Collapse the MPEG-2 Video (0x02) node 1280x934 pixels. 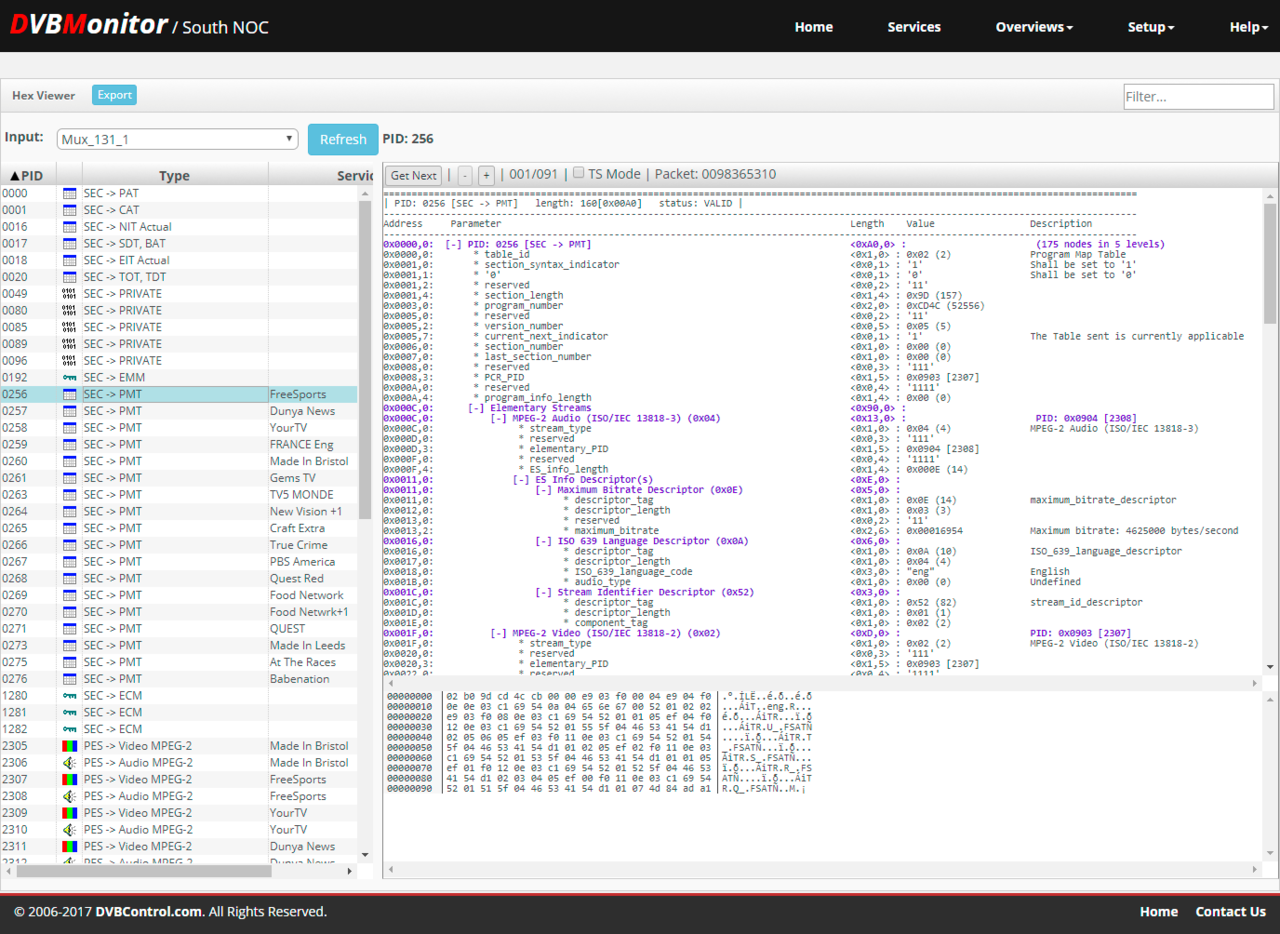pyautogui.click(x=498, y=633)
